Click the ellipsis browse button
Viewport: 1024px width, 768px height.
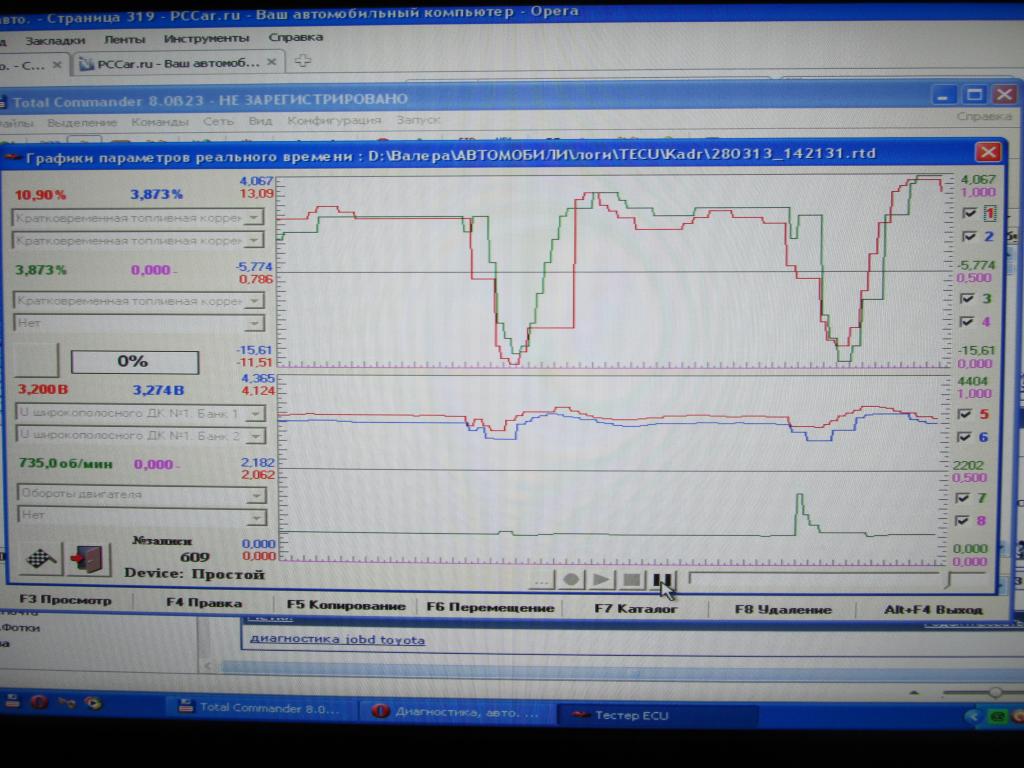[x=541, y=579]
